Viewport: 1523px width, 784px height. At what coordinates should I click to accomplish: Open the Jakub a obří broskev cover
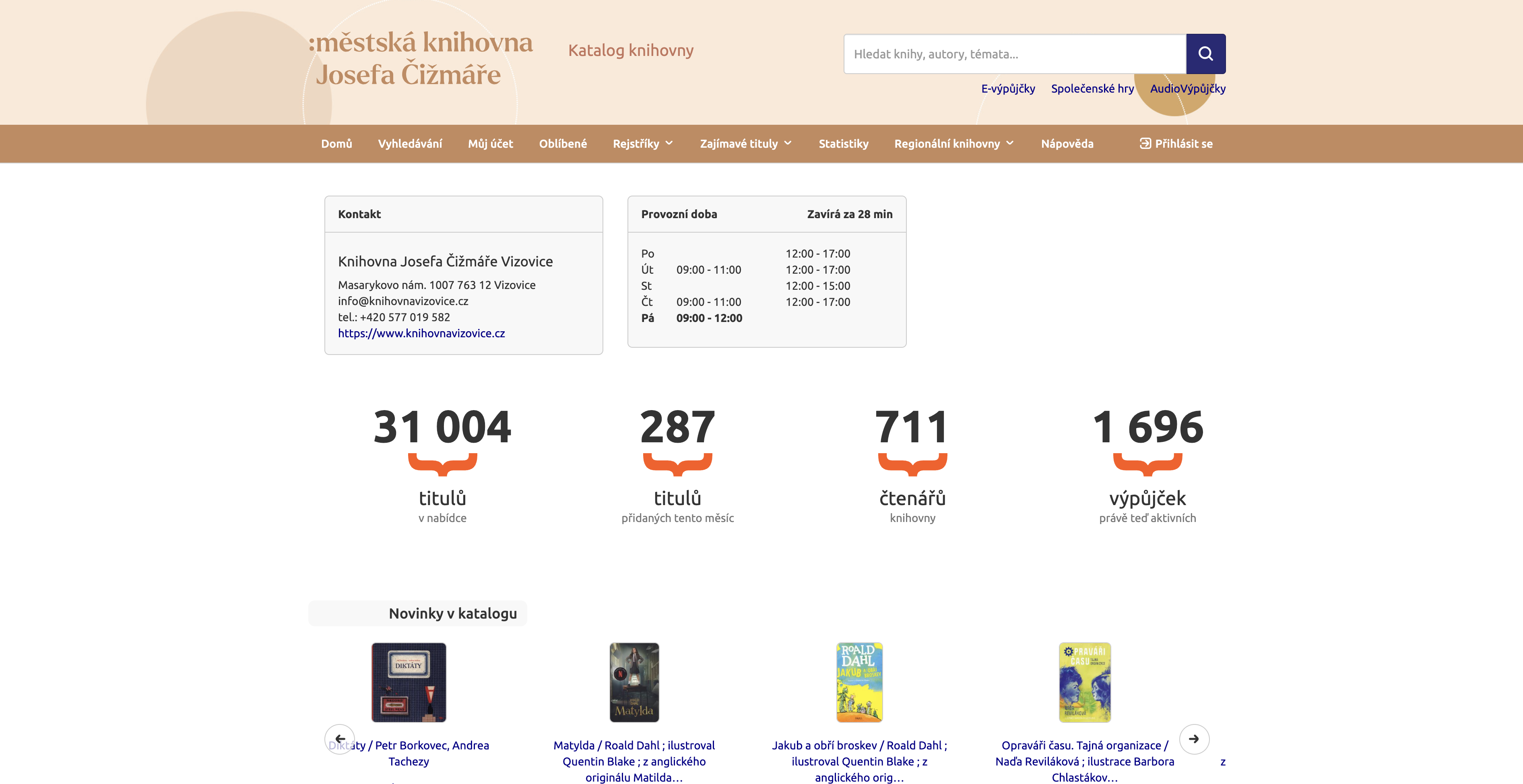[x=859, y=682]
